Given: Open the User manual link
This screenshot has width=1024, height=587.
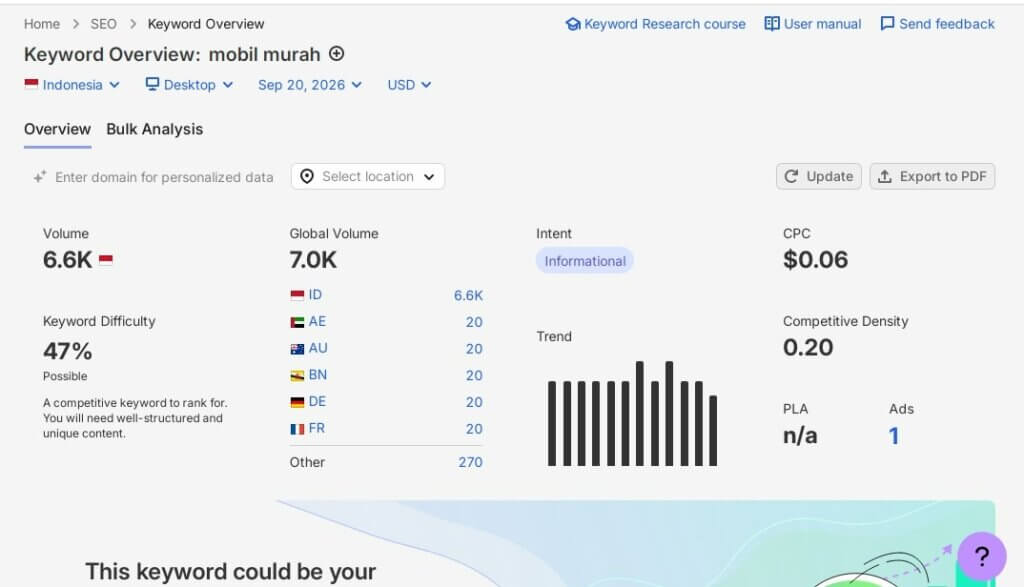Looking at the screenshot, I should pos(813,24).
